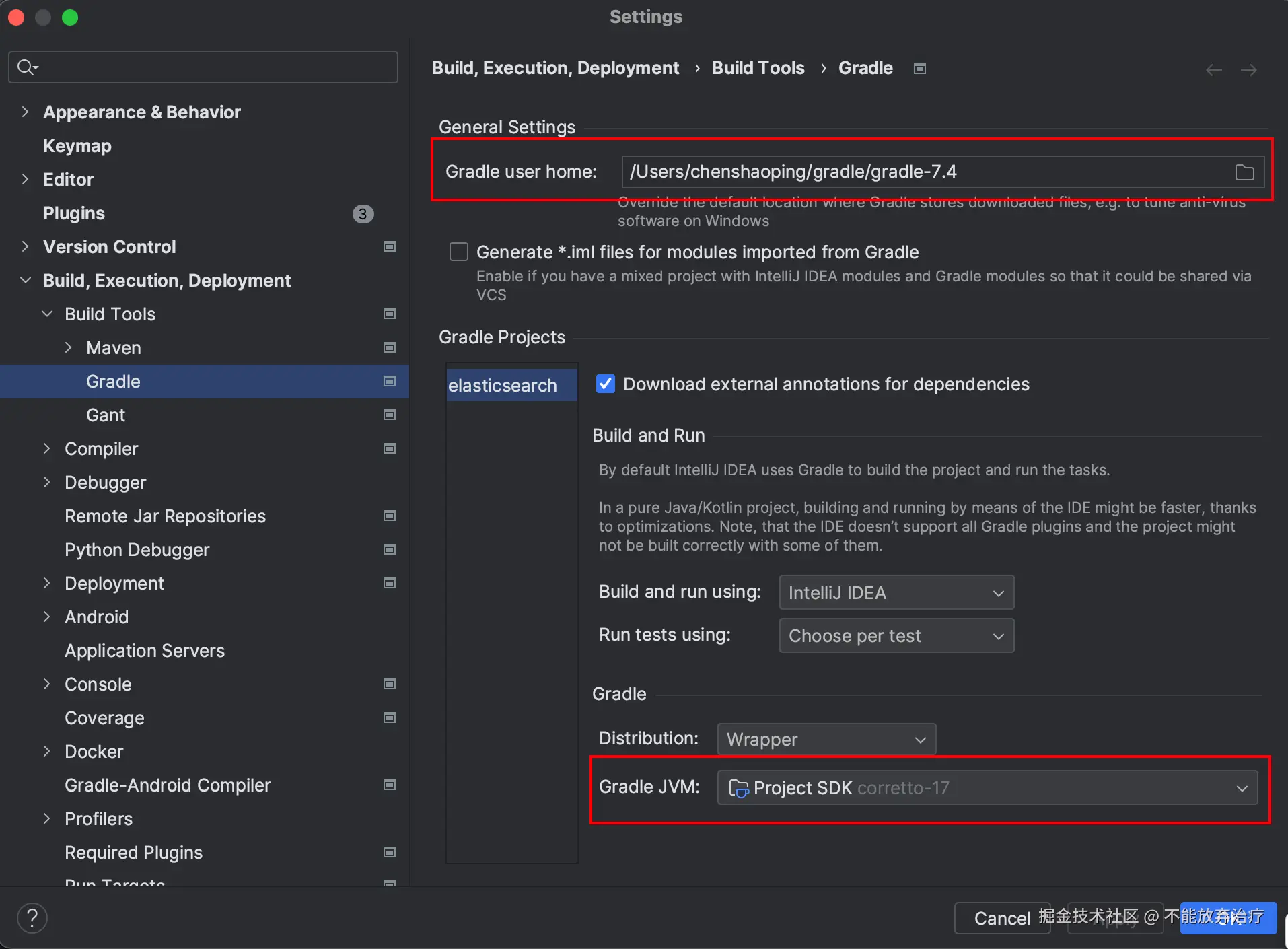
Task: Collapse the Build Tools tree node
Action: [47, 314]
